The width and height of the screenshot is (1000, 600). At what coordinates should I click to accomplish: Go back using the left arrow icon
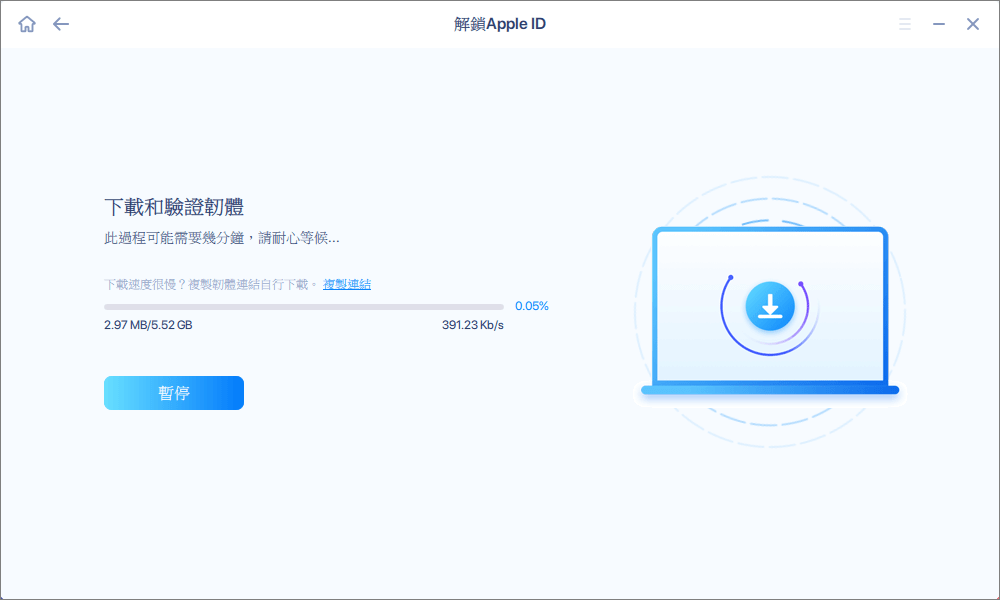[x=60, y=23]
